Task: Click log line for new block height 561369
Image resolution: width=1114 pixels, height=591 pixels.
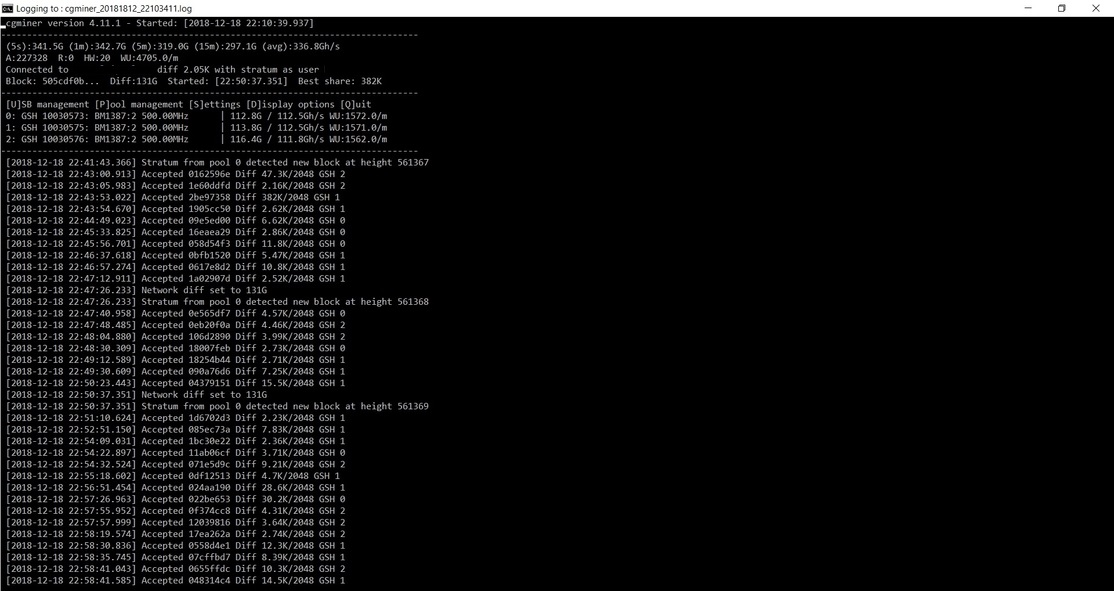Action: 217,406
